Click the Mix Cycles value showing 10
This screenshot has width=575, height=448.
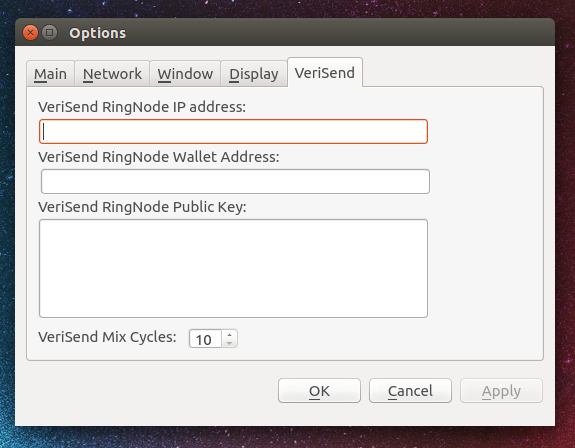pos(205,339)
